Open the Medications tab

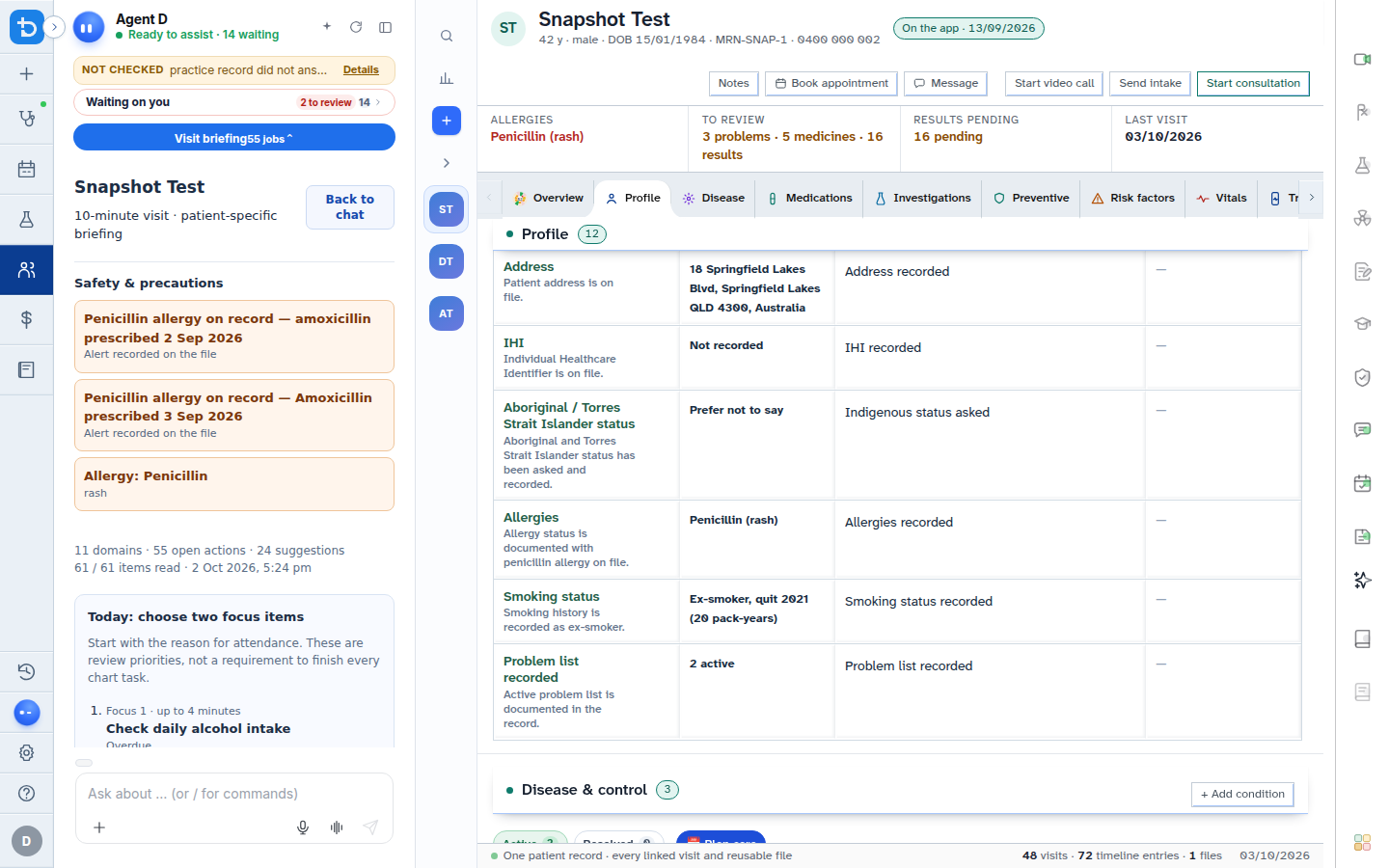click(809, 199)
